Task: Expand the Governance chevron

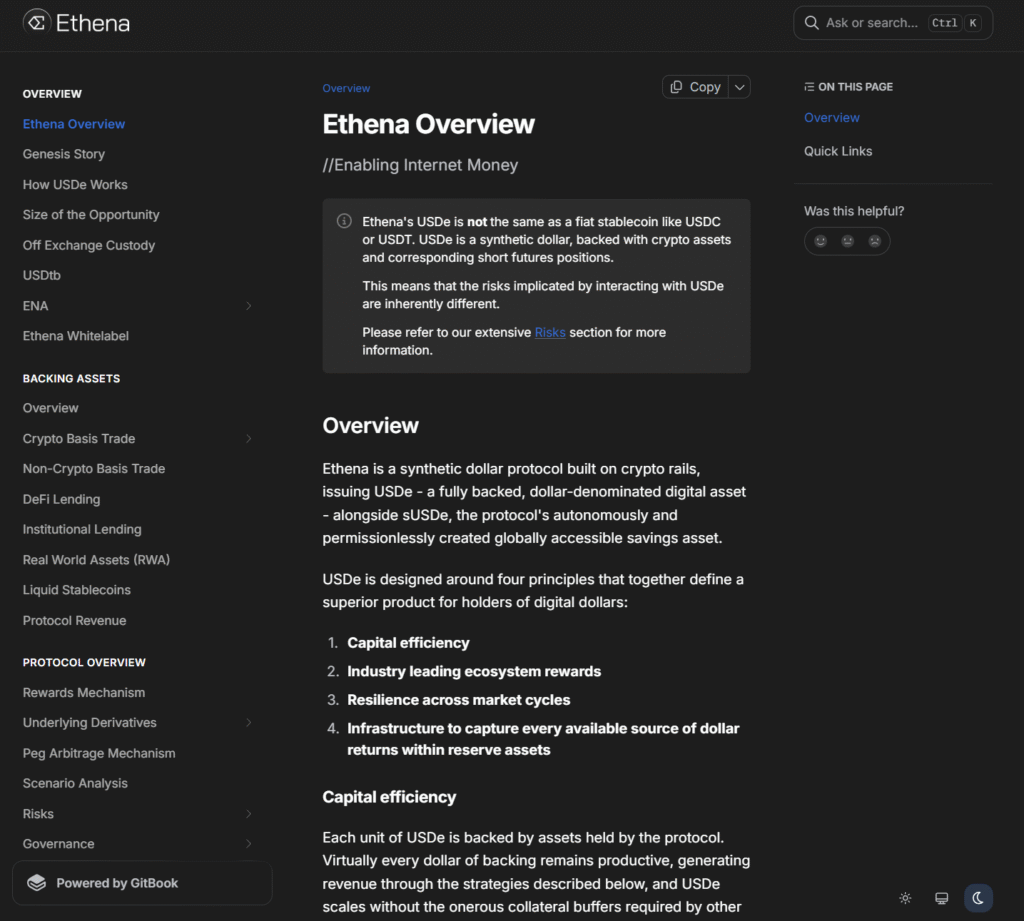Action: [x=249, y=844]
